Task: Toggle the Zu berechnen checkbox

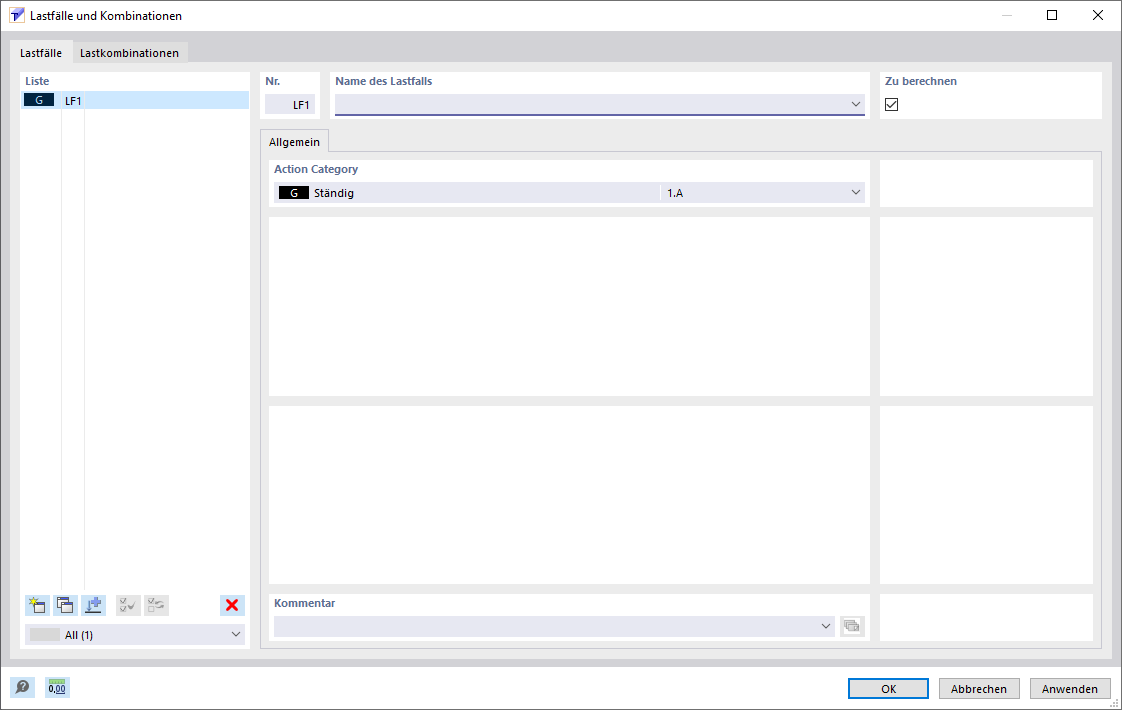Action: (x=892, y=104)
